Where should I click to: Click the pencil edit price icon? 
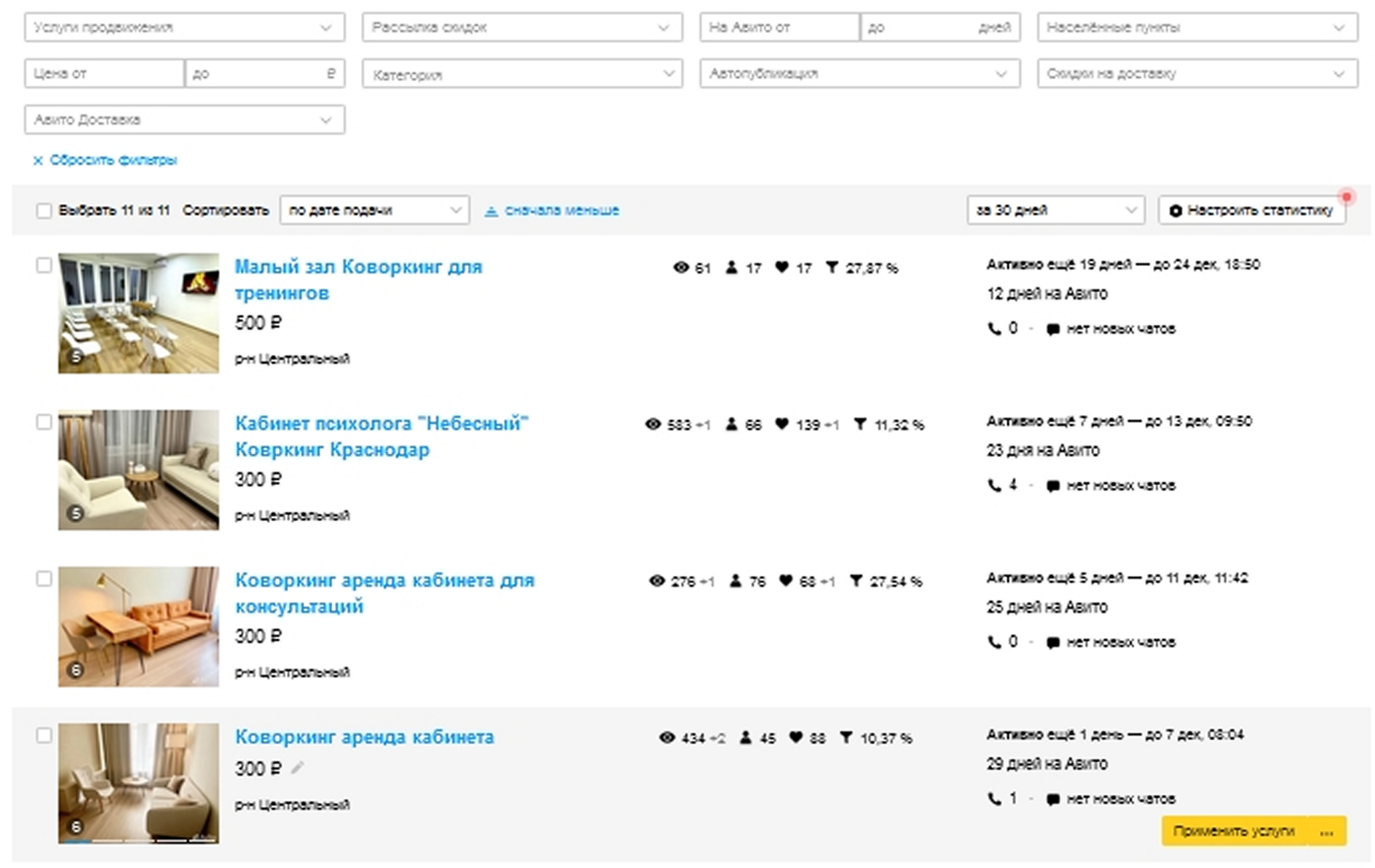pos(297,768)
